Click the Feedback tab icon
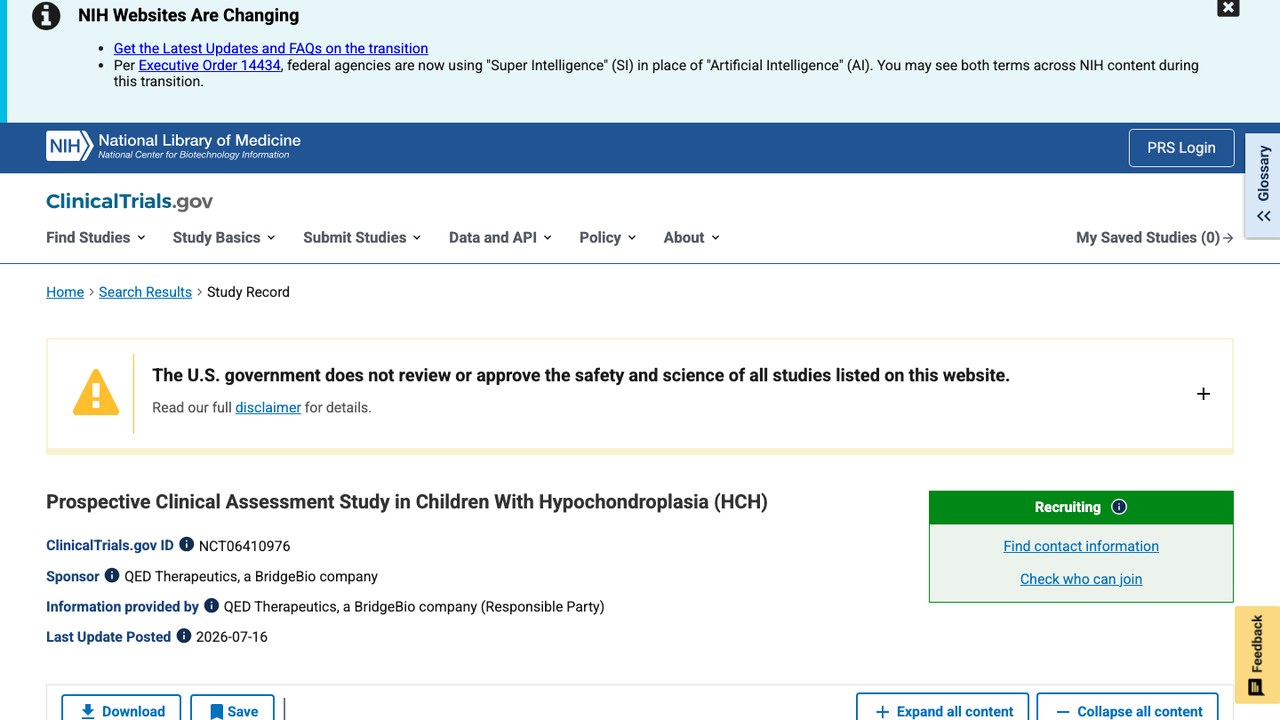The height and width of the screenshot is (720, 1280). pos(1257,687)
